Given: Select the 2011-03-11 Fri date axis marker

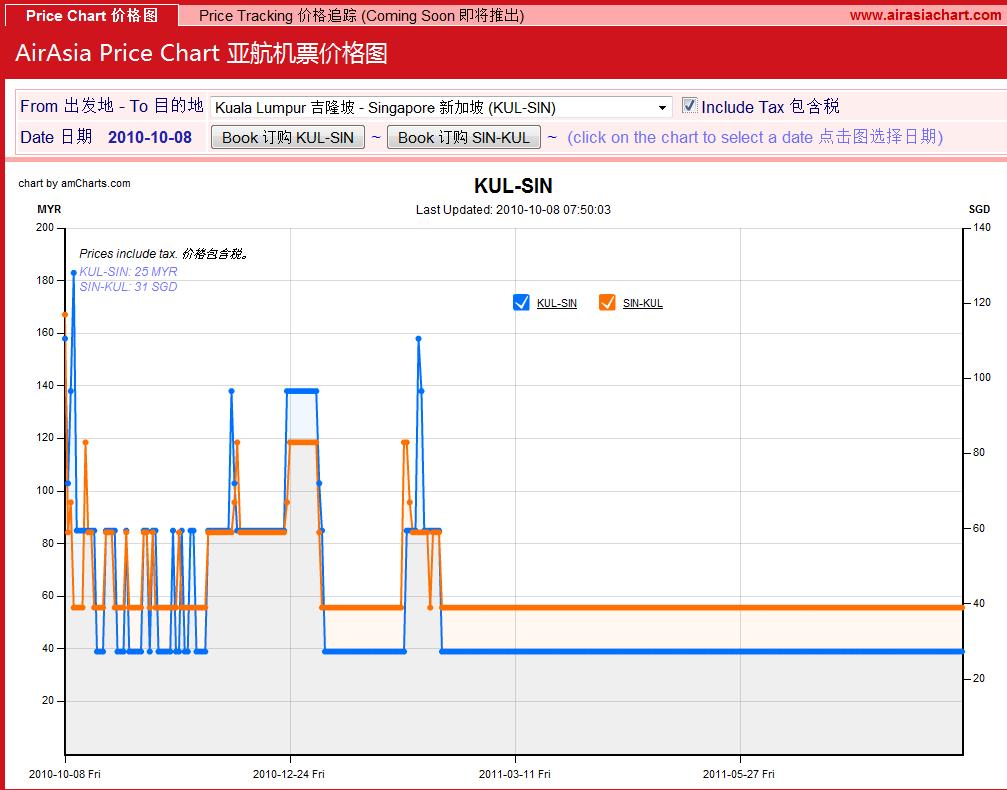Looking at the screenshot, I should tap(514, 774).
